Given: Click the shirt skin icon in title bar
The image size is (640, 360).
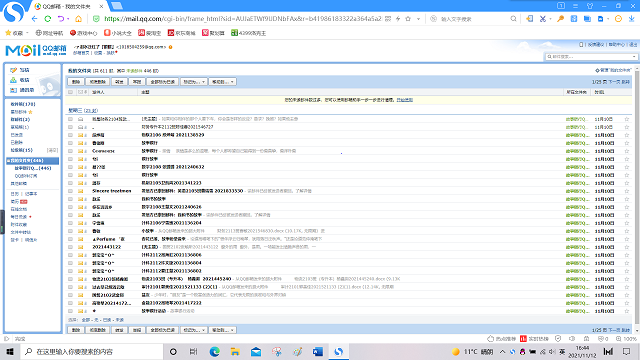Looking at the screenshot, I should tap(590, 6).
